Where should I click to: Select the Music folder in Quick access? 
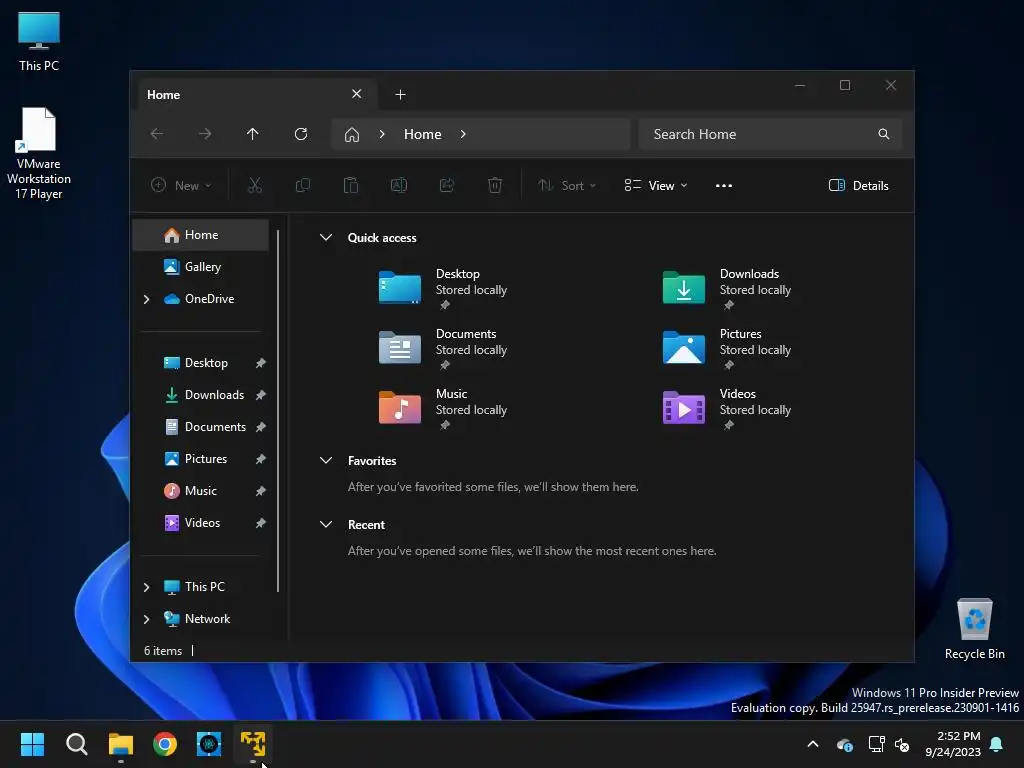click(444, 408)
